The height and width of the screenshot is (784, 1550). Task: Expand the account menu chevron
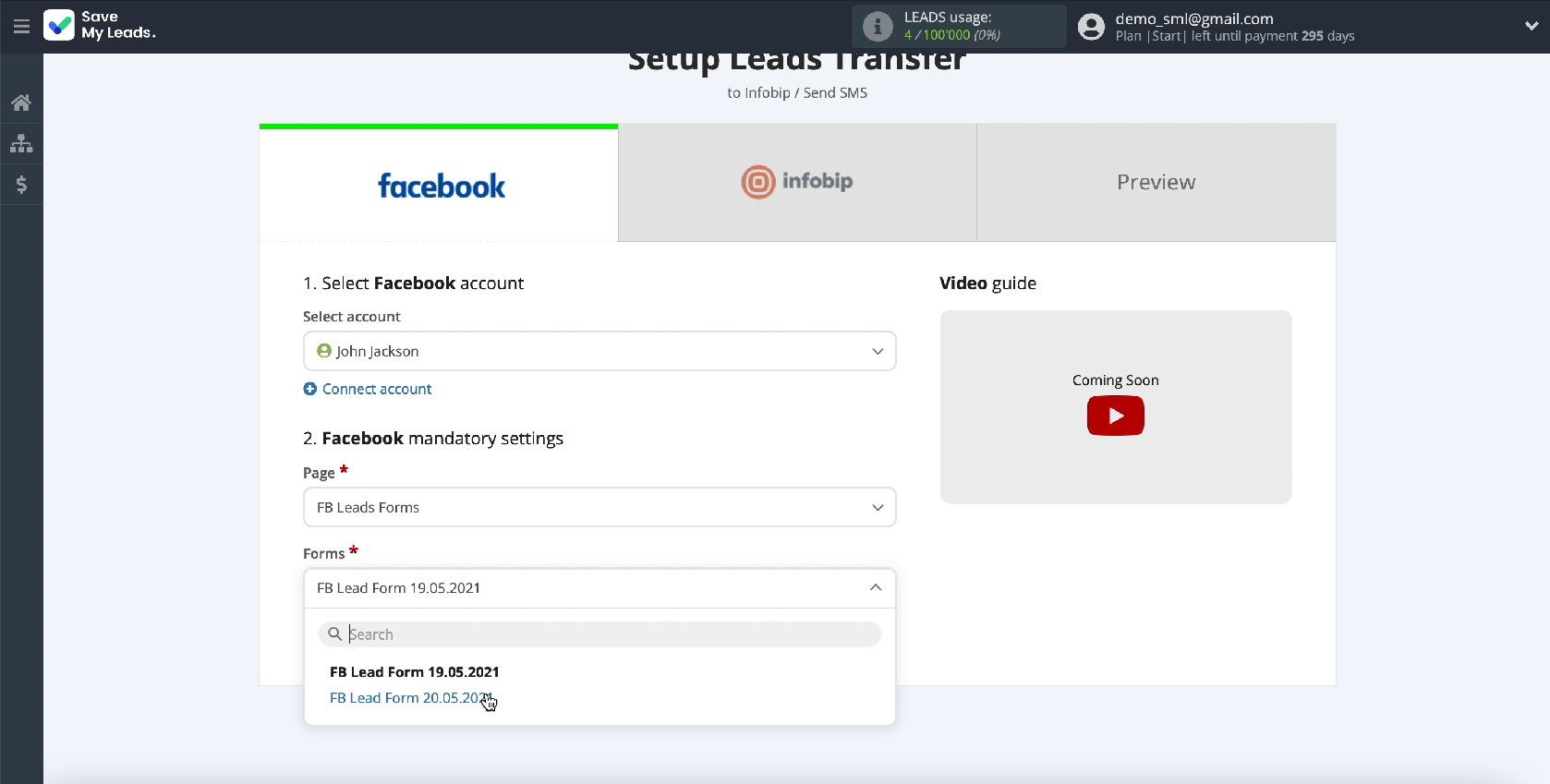1532,26
